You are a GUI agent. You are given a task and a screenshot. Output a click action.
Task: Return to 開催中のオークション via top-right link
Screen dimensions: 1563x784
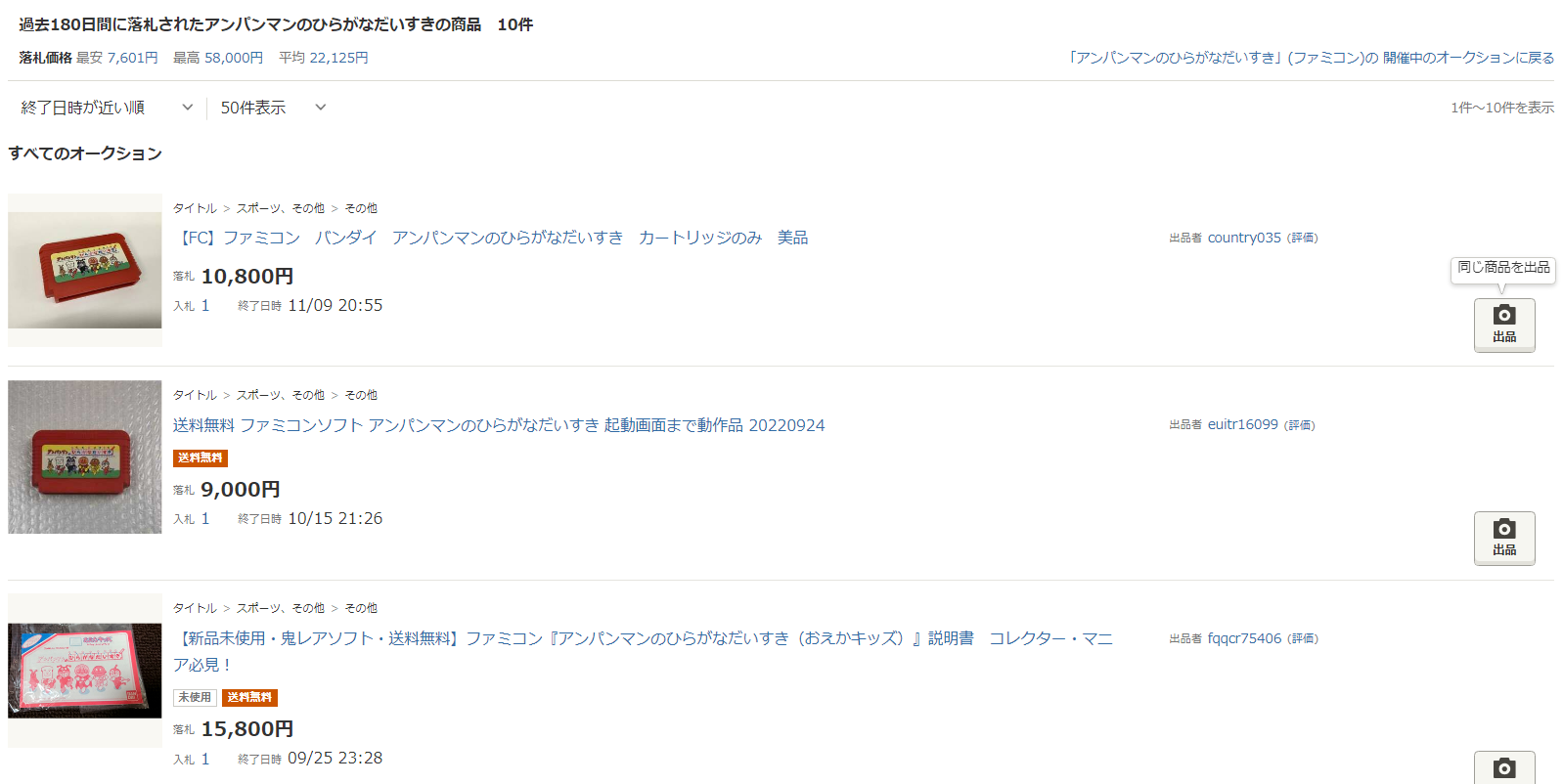(x=1312, y=58)
